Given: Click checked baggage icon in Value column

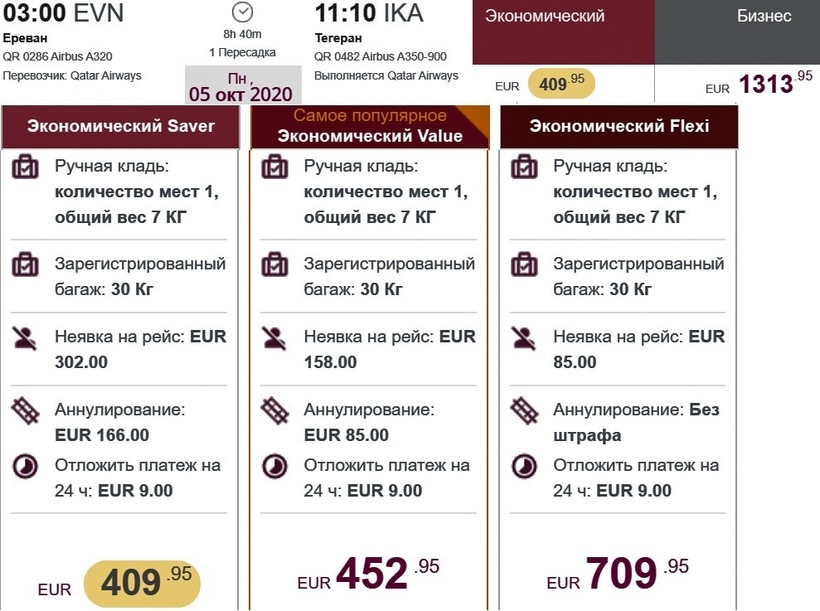Looking at the screenshot, I should click(274, 265).
